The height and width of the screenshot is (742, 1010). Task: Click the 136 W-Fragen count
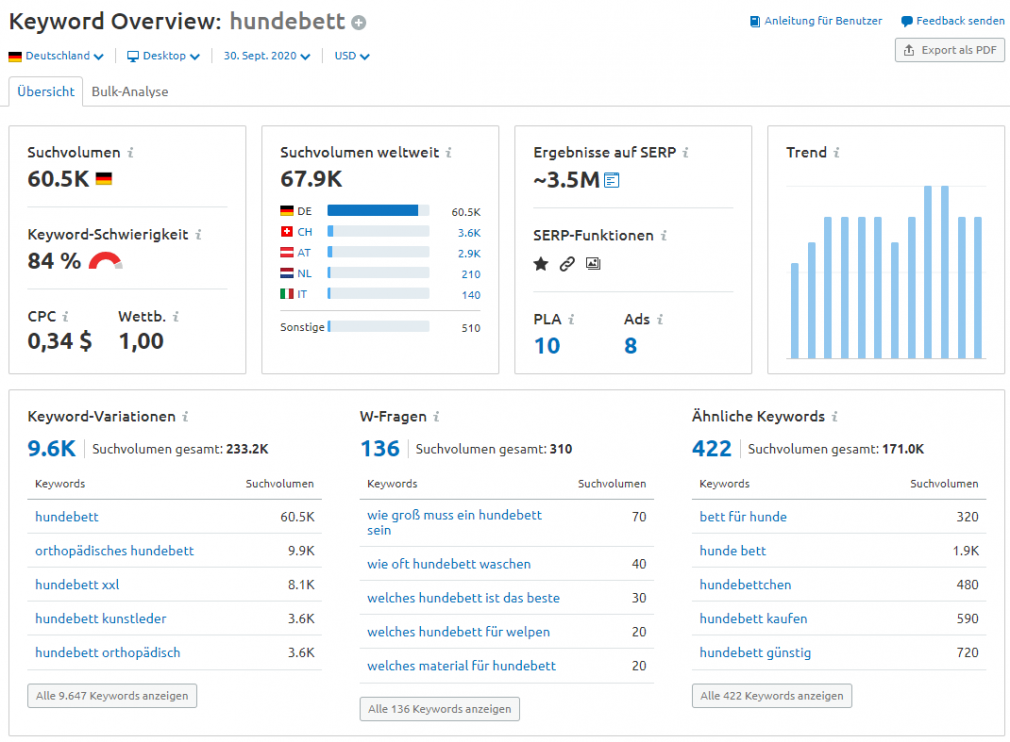click(380, 448)
